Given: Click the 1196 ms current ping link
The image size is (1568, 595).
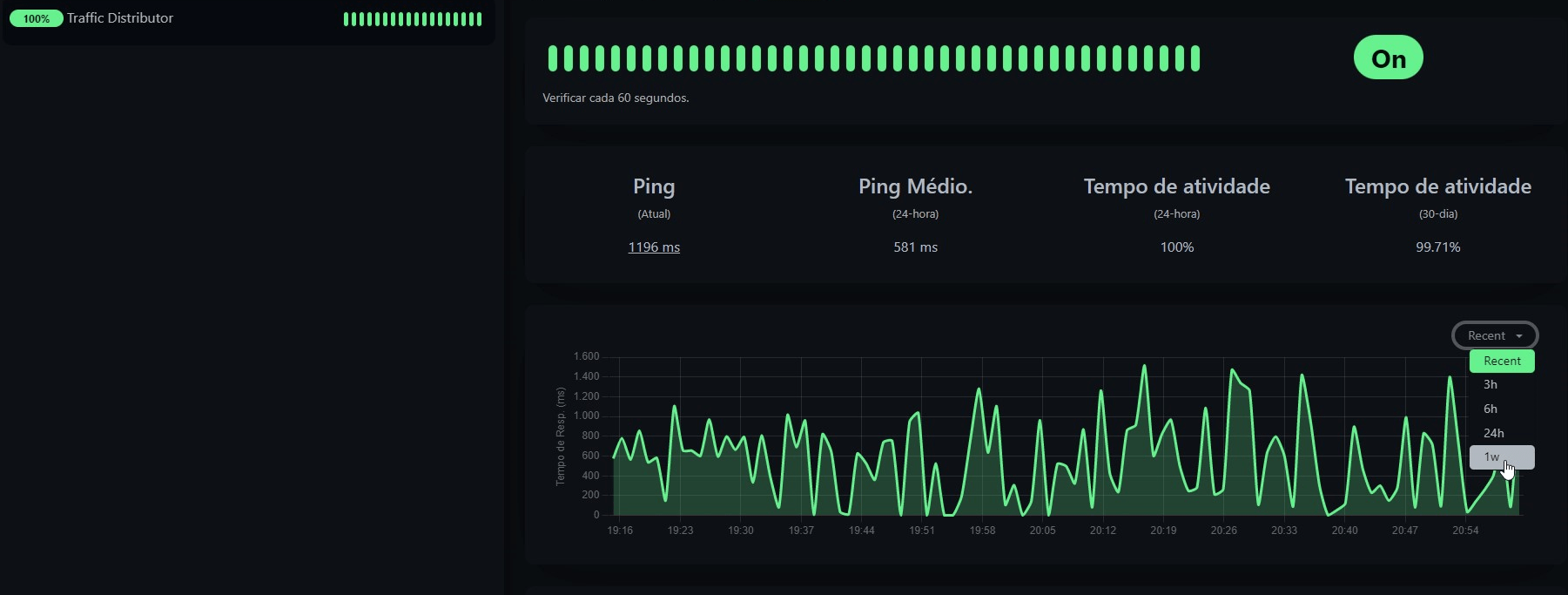Looking at the screenshot, I should [x=654, y=247].
